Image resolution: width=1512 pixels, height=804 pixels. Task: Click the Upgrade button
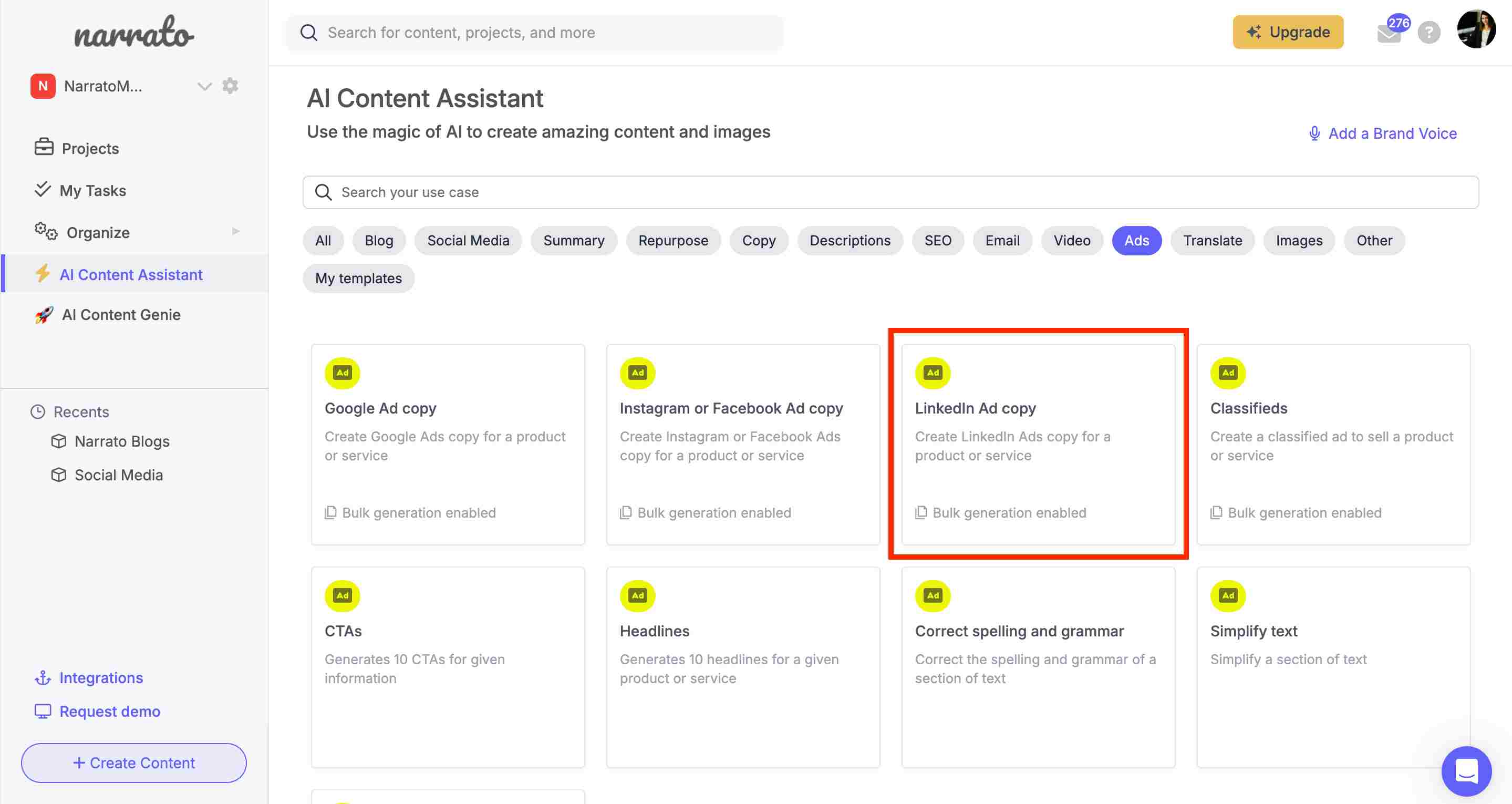click(1288, 32)
